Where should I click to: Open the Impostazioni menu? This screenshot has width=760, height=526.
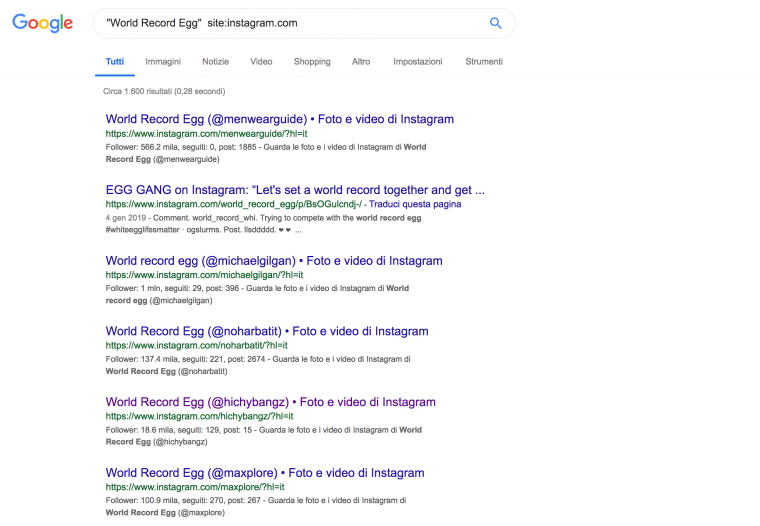point(418,62)
